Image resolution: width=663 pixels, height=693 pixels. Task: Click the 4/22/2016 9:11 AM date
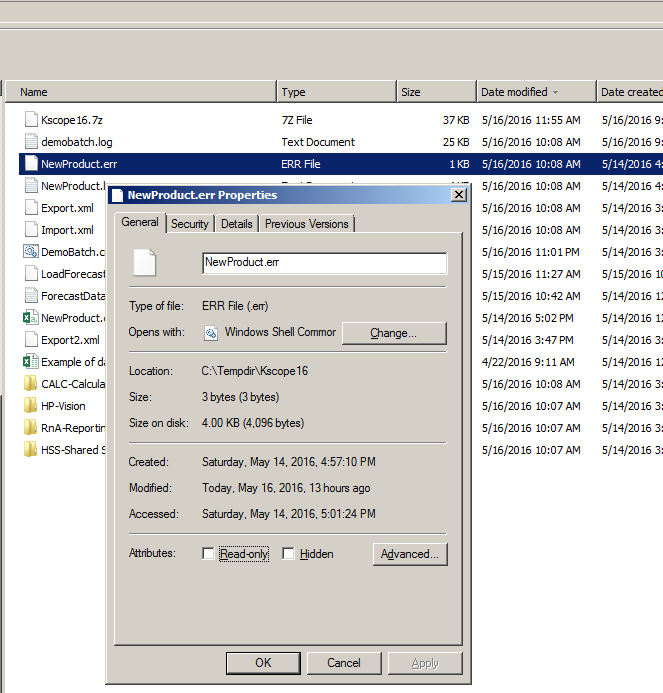point(528,362)
